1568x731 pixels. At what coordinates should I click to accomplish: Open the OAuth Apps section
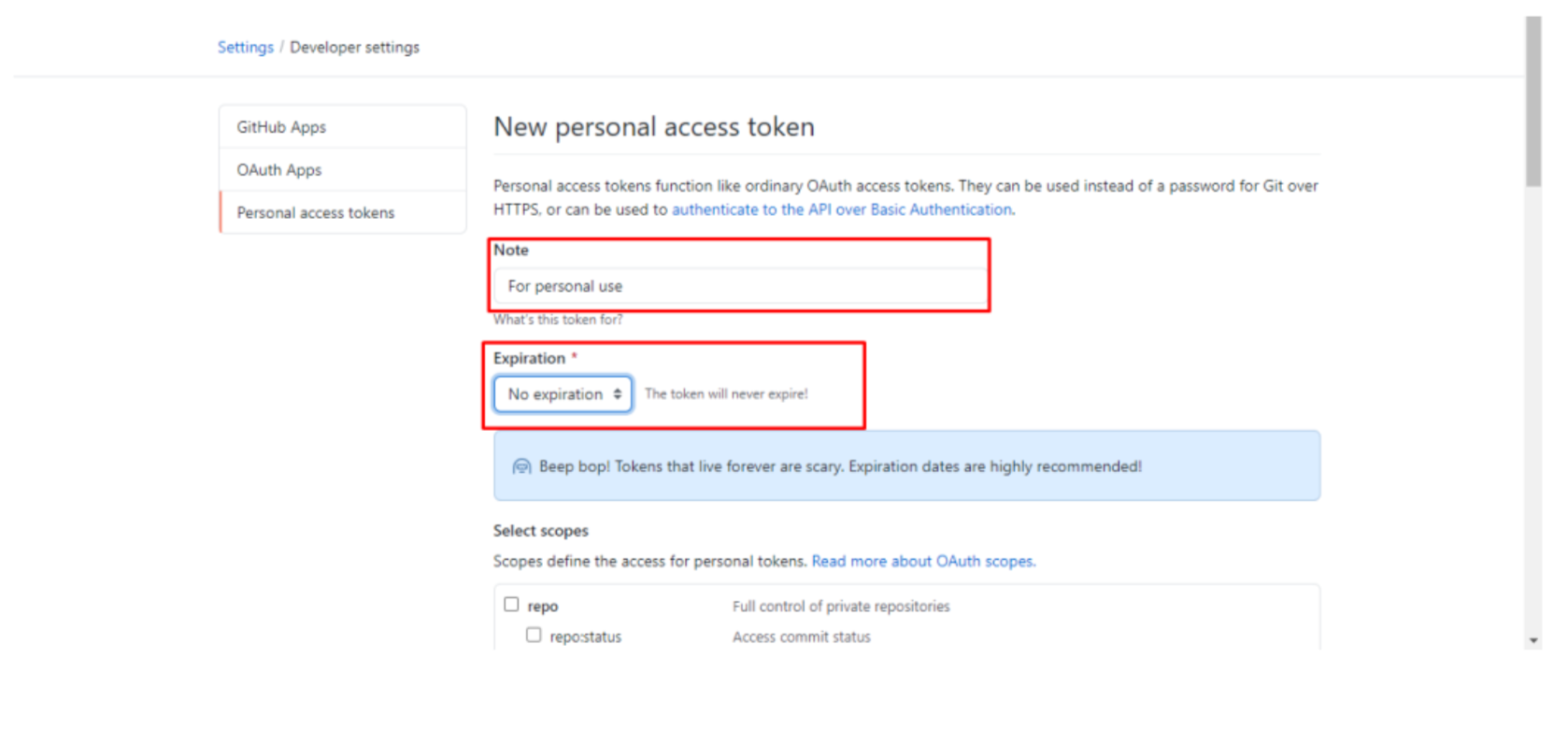pyautogui.click(x=278, y=169)
